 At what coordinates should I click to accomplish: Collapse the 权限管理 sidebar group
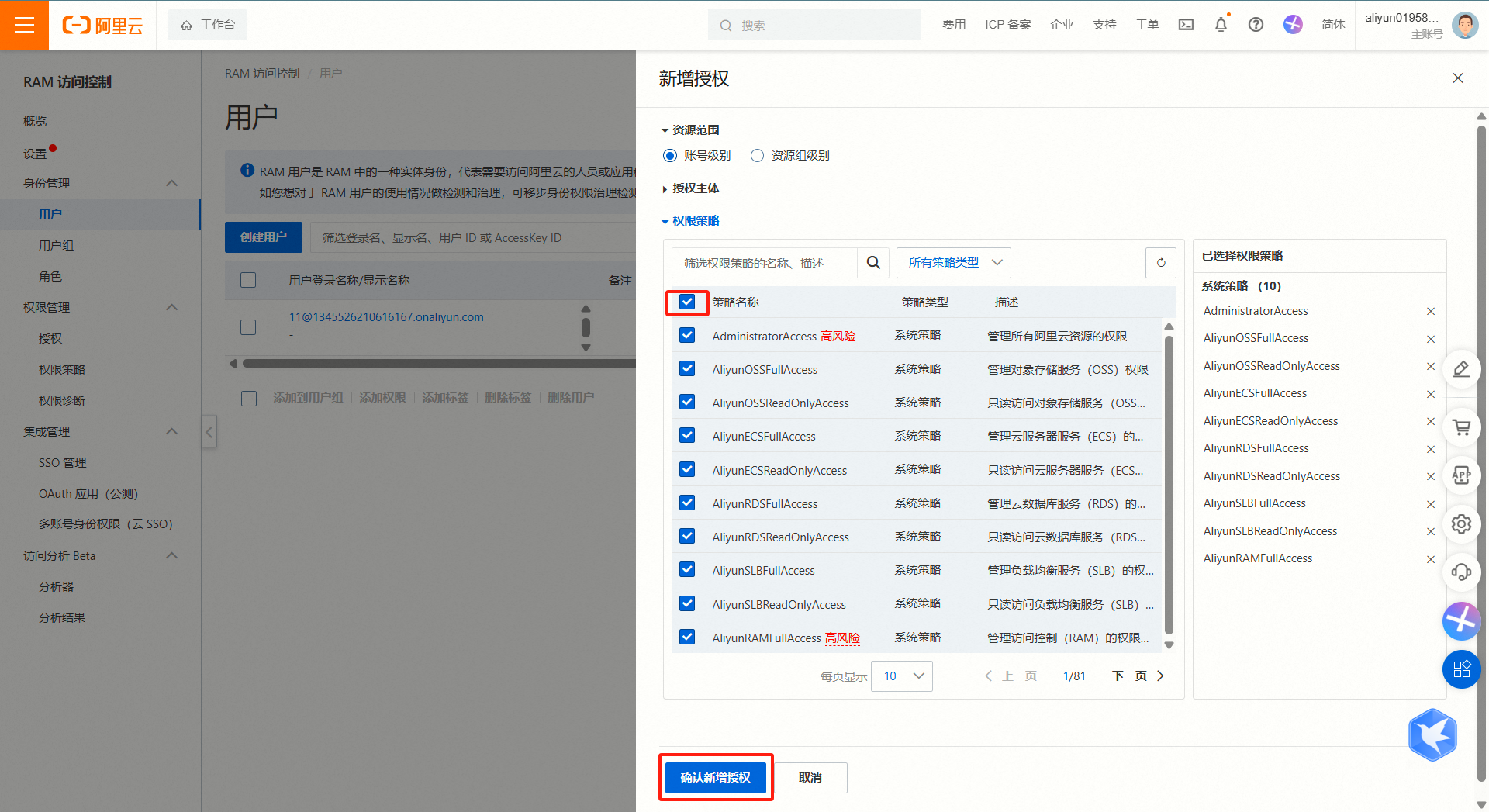coord(172,308)
